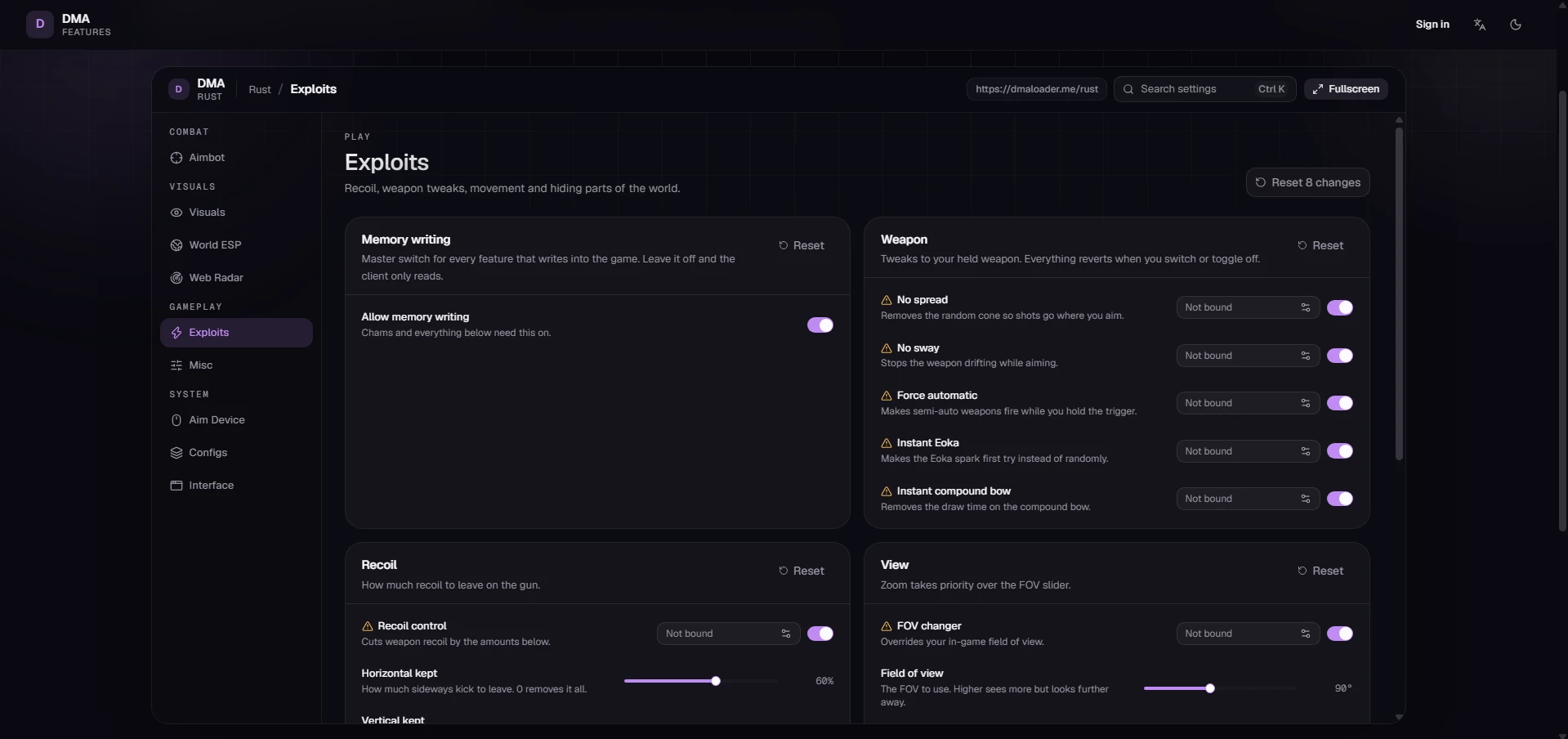The image size is (1568, 739).
Task: Select the World ESP globe icon
Action: [176, 245]
